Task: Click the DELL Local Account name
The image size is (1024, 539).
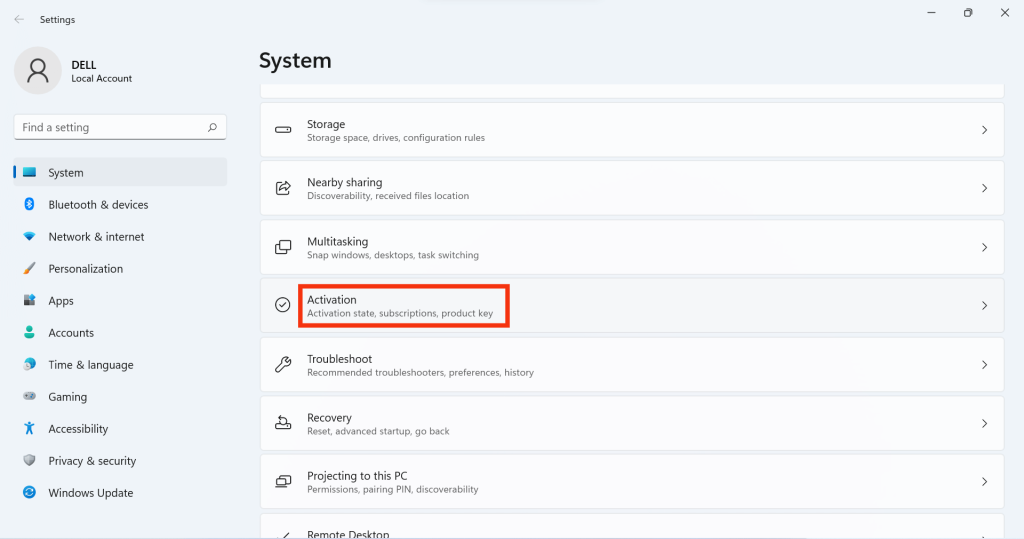Action: pos(101,71)
